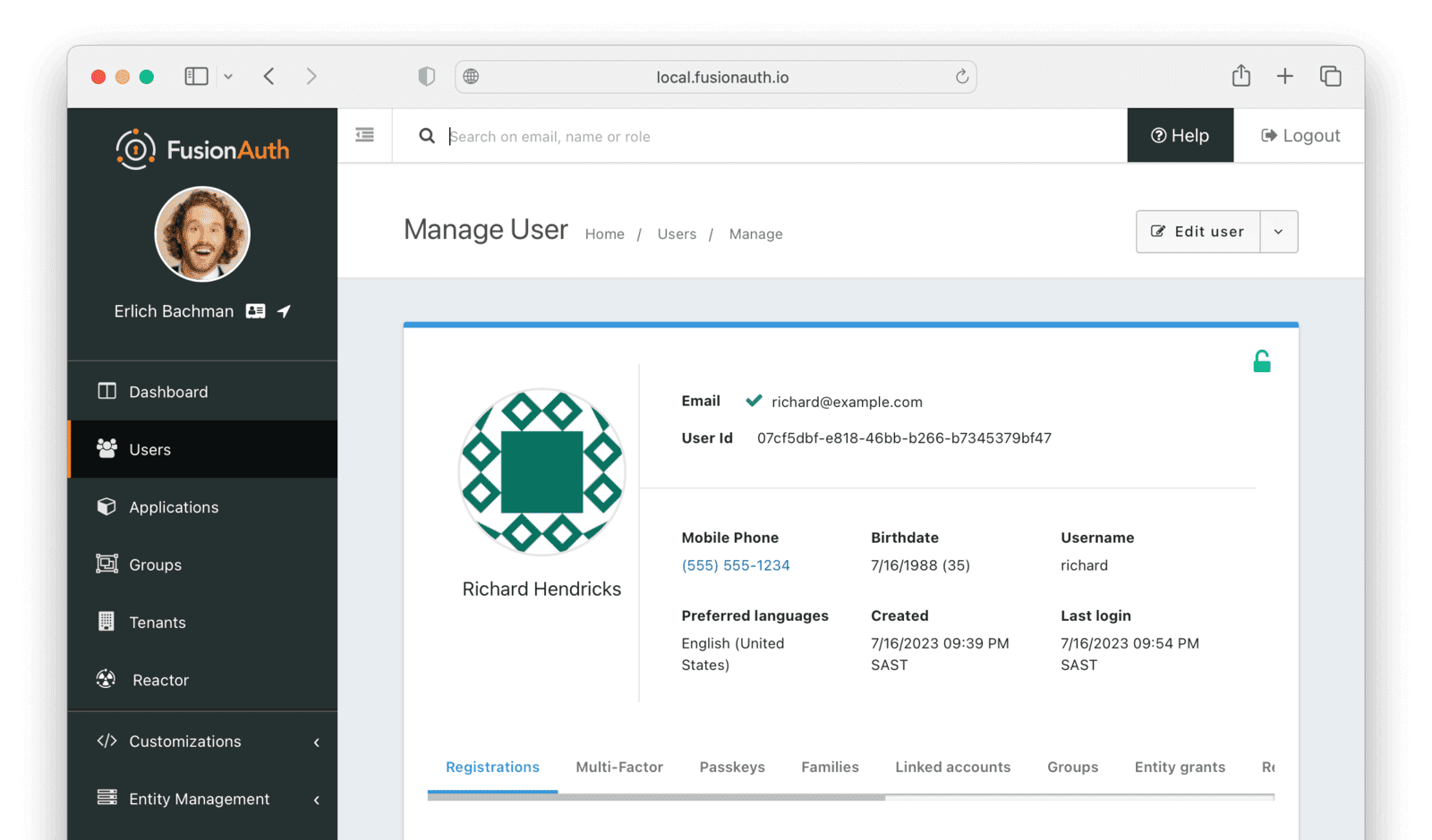Click the tabs horizontal scrollbar
The width and height of the screenshot is (1432, 840).
pyautogui.click(x=657, y=797)
